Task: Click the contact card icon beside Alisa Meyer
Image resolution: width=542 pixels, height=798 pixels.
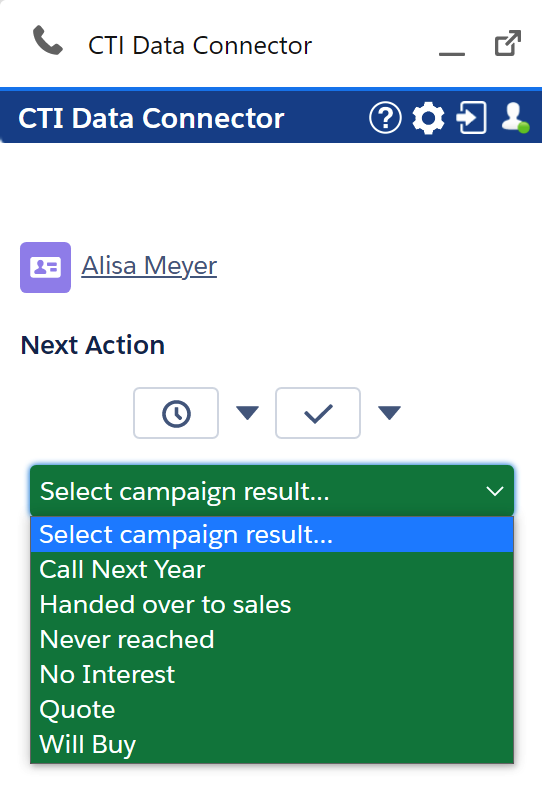Action: (x=45, y=267)
